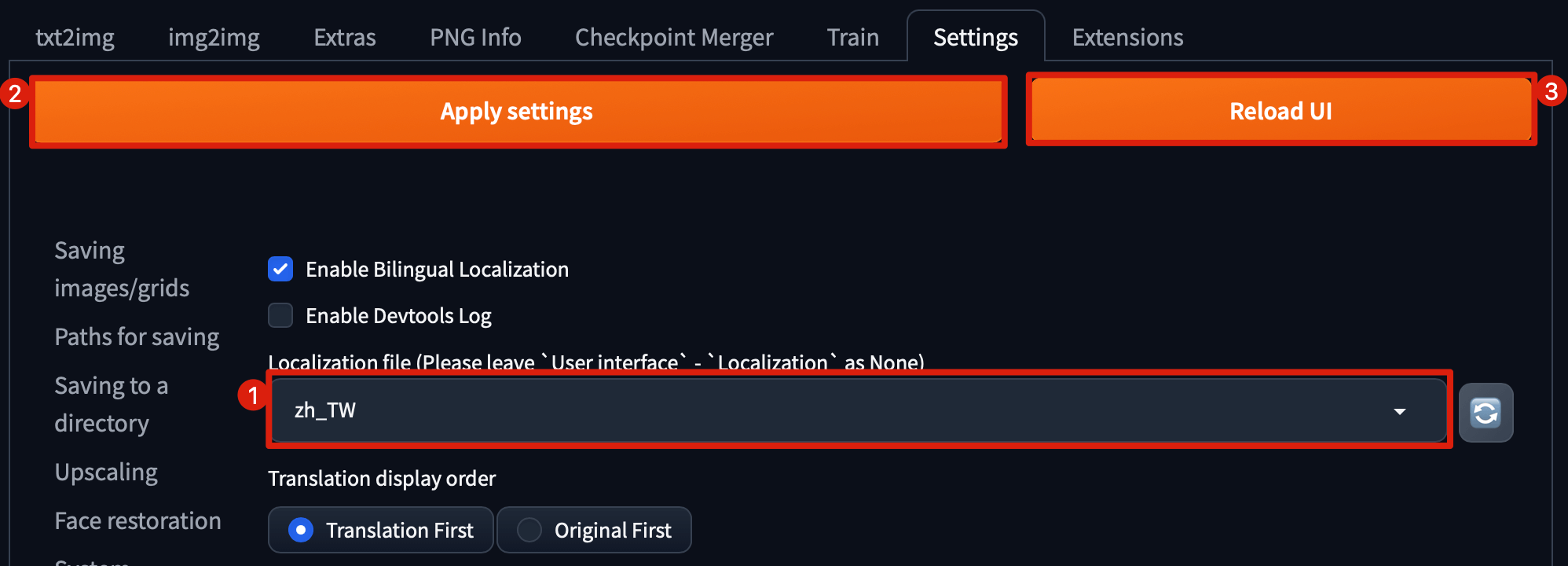Click the Apply settings button
This screenshot has width=1568, height=566.
(517, 111)
